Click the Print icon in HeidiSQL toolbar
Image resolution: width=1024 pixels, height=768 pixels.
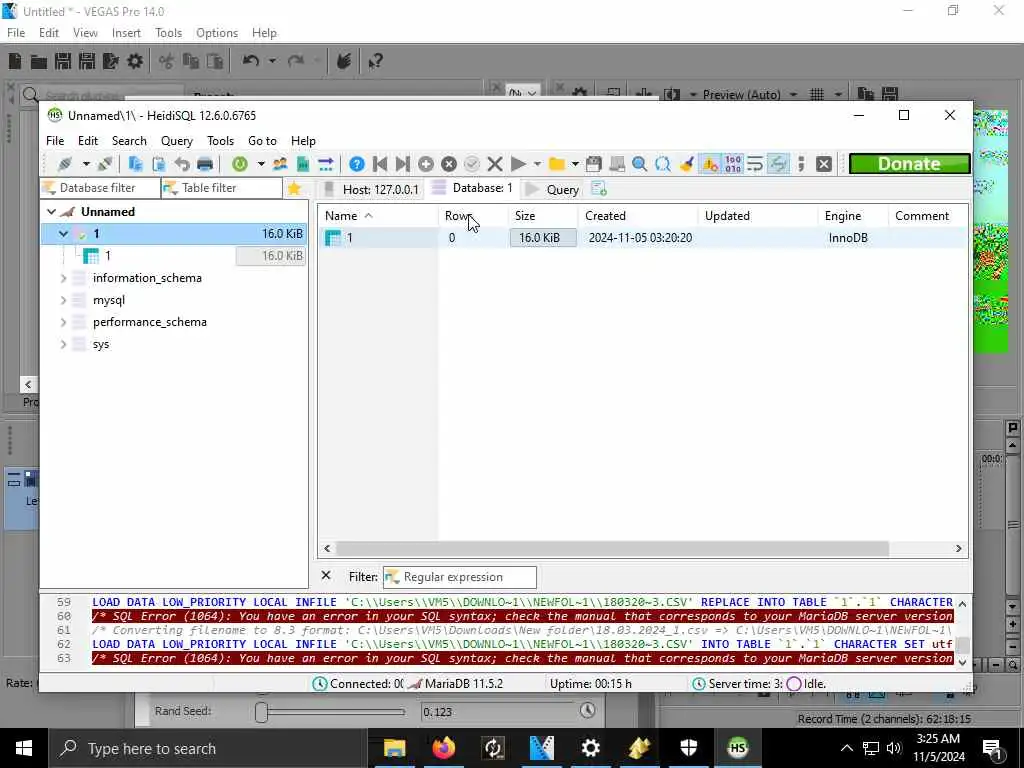click(x=205, y=164)
